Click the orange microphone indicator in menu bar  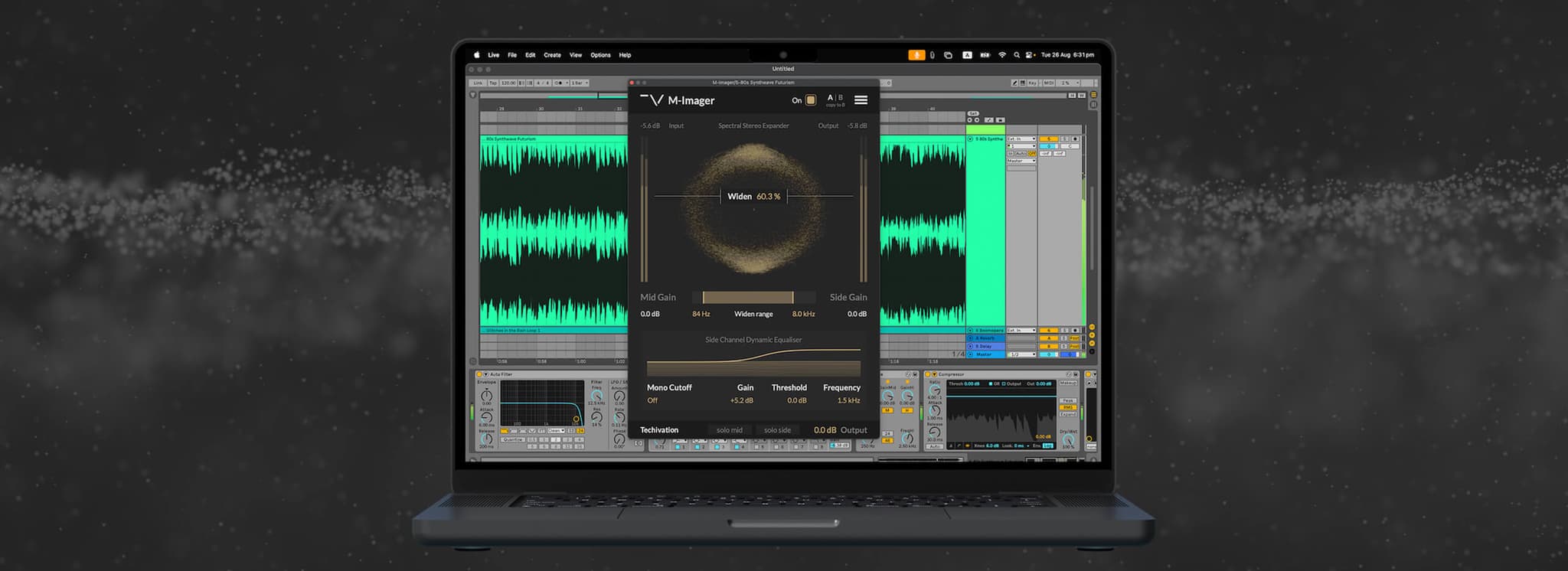916,55
